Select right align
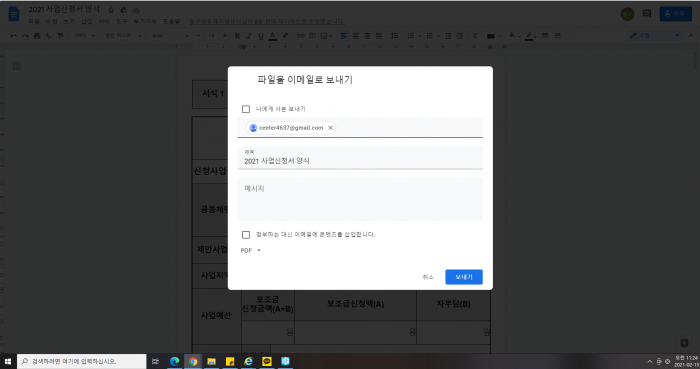The image size is (700, 369). click(x=367, y=36)
